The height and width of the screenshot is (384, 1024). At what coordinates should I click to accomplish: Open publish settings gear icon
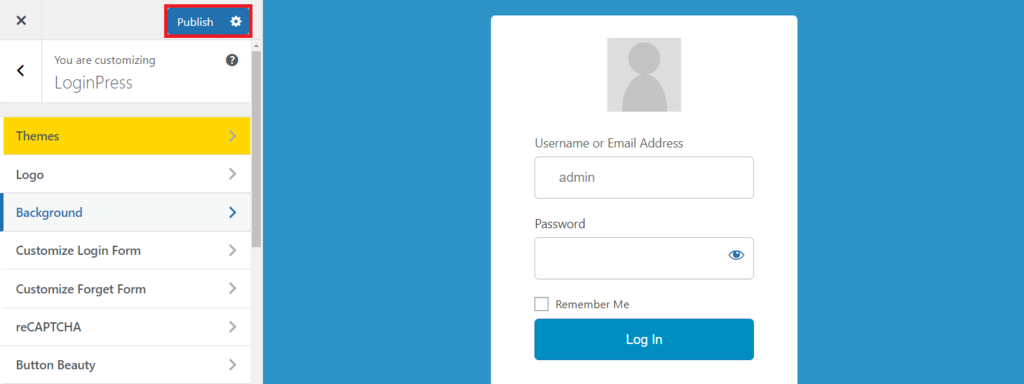pyautogui.click(x=236, y=22)
